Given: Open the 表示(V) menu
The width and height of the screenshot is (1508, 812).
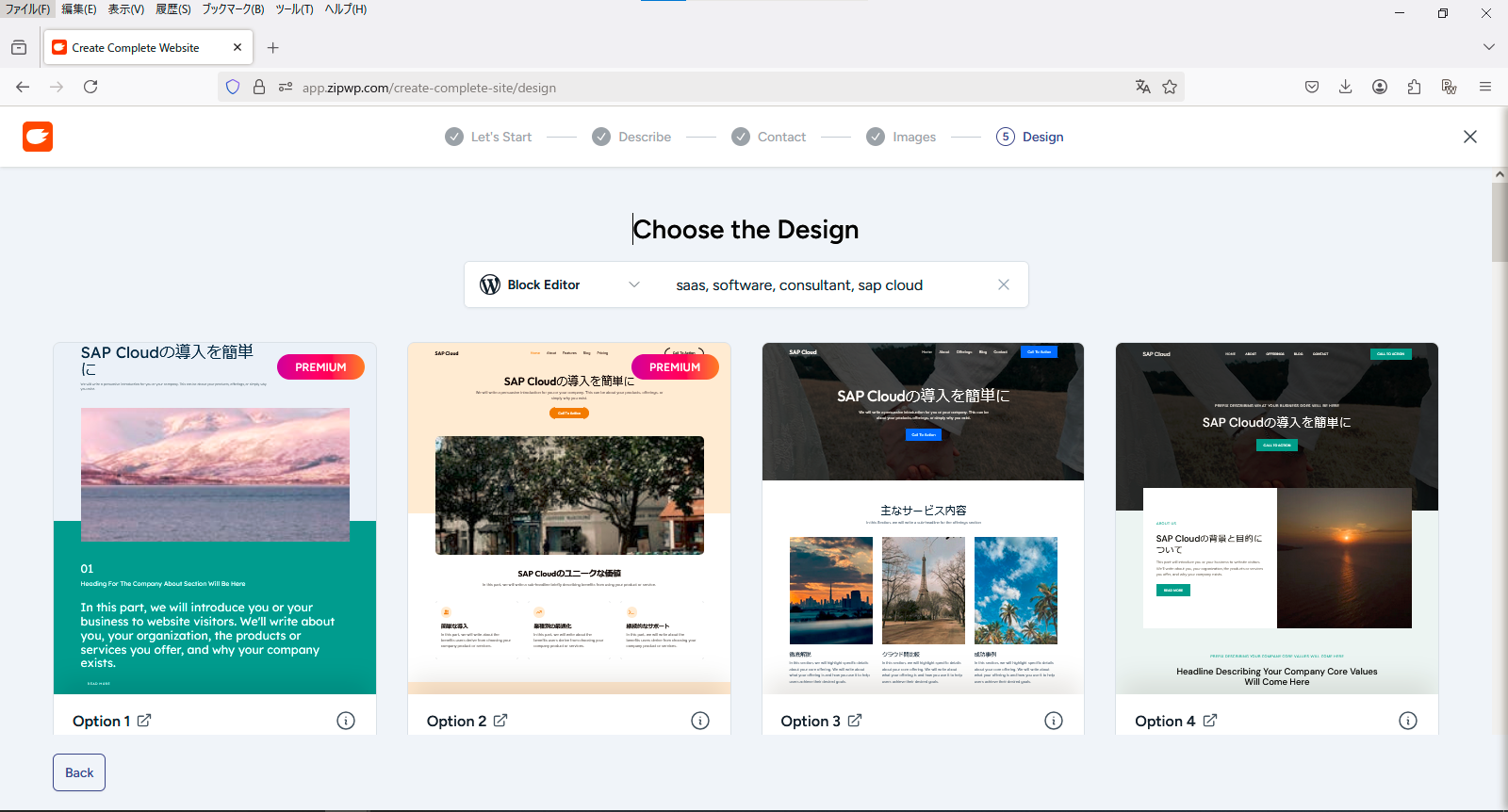Looking at the screenshot, I should (x=126, y=8).
